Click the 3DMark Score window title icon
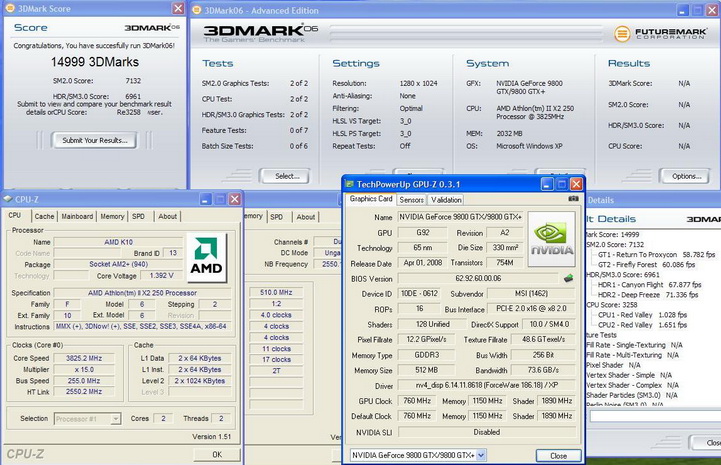 pyautogui.click(x=9, y=8)
